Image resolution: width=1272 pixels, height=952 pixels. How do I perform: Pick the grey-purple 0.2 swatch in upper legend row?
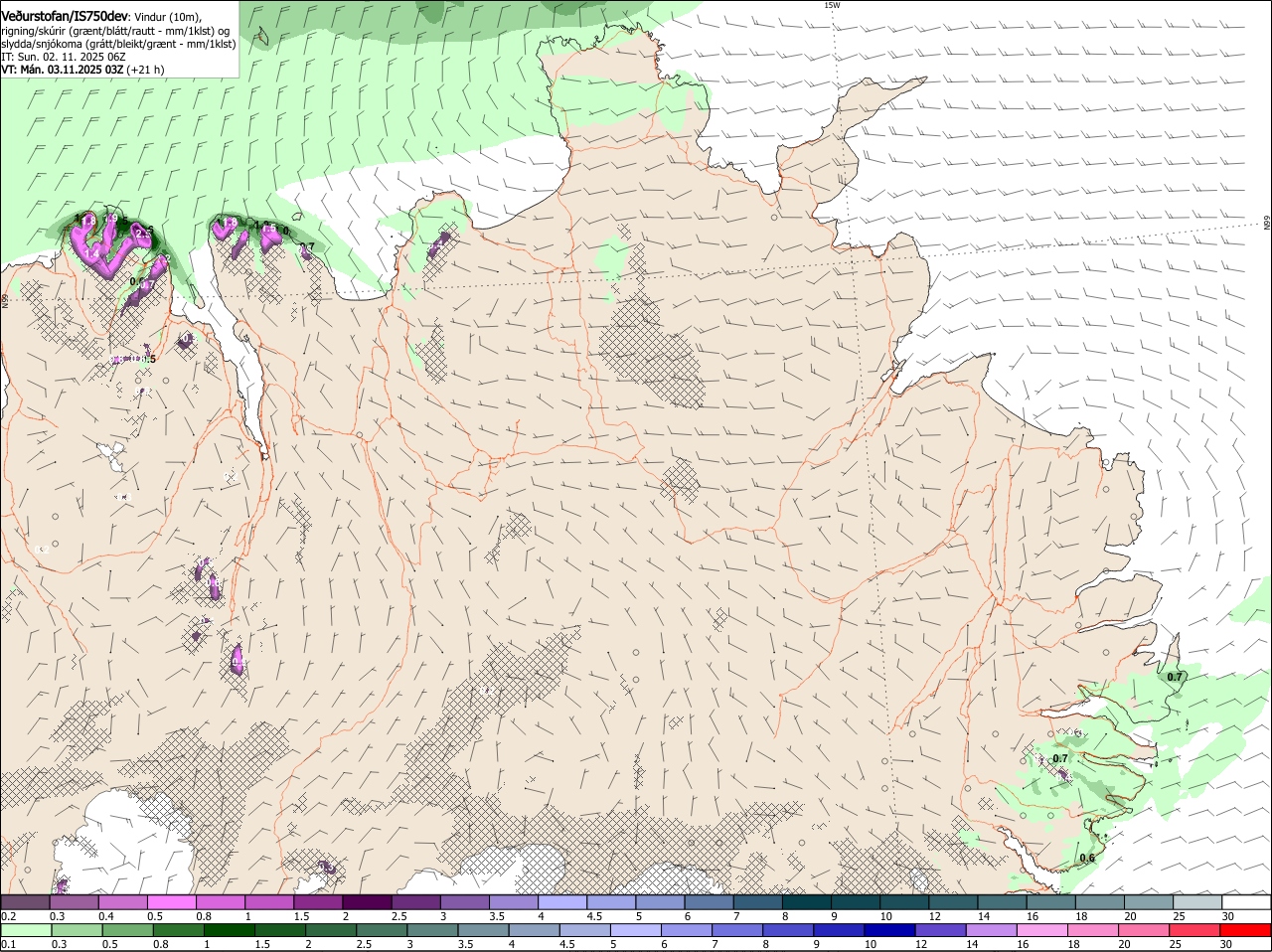25,902
